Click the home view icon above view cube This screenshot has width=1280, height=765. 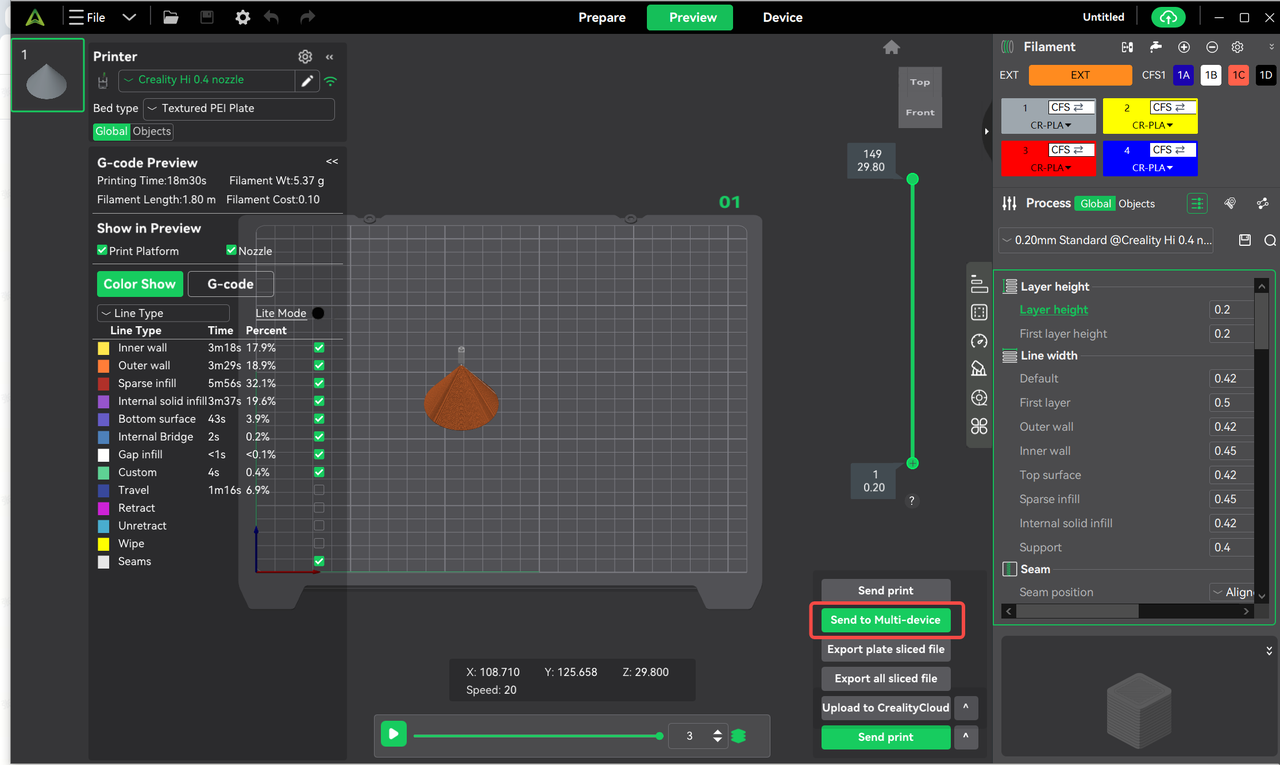coord(892,47)
